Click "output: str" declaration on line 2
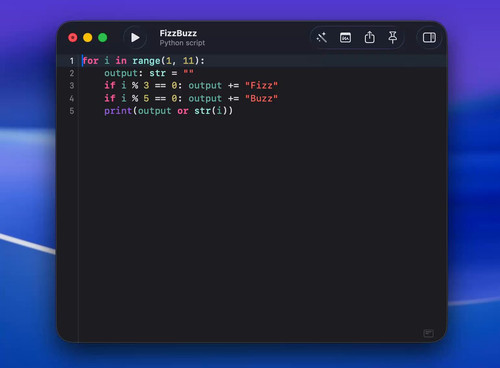Viewport: 500px width, 368px height. 135,73
